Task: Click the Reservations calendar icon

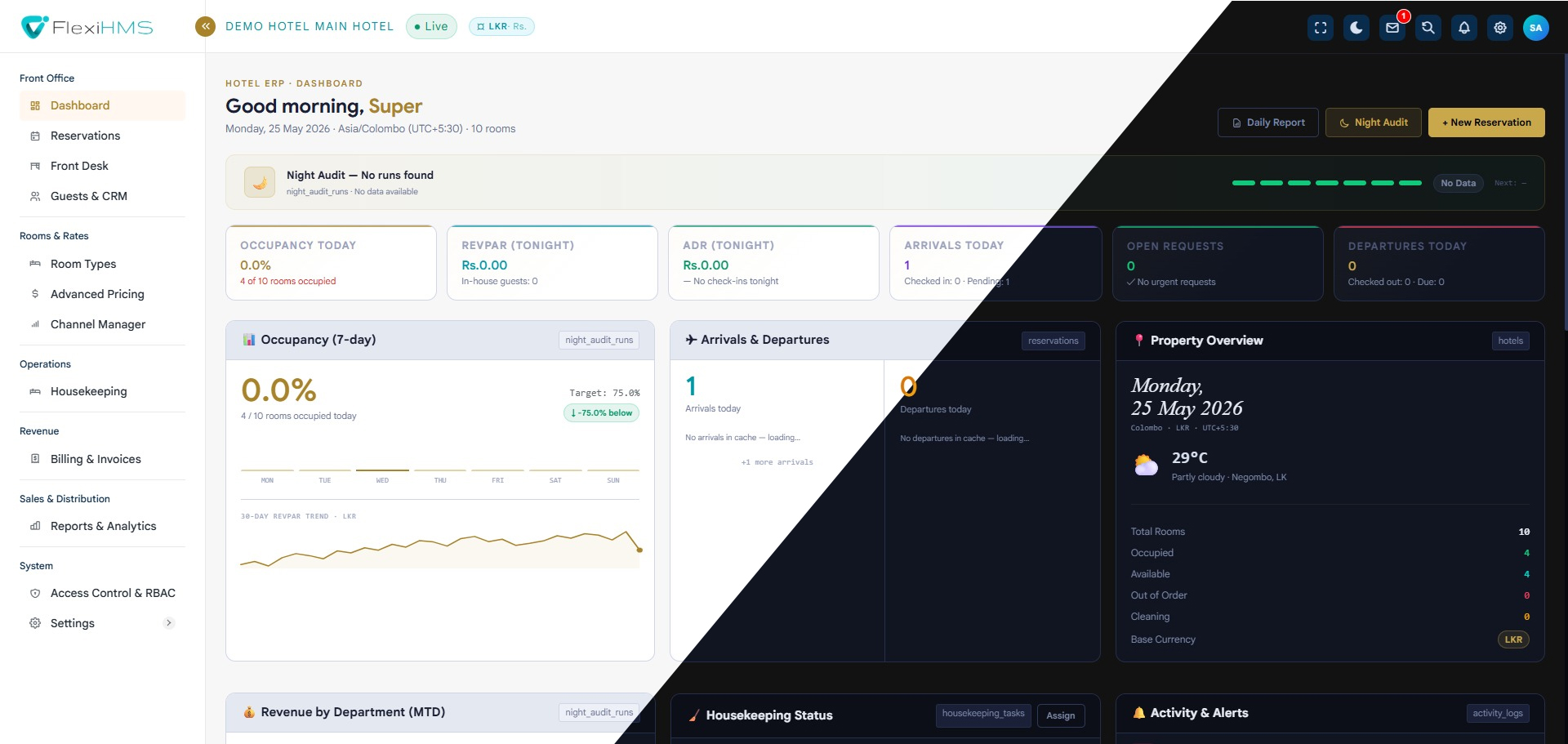Action: coord(35,136)
